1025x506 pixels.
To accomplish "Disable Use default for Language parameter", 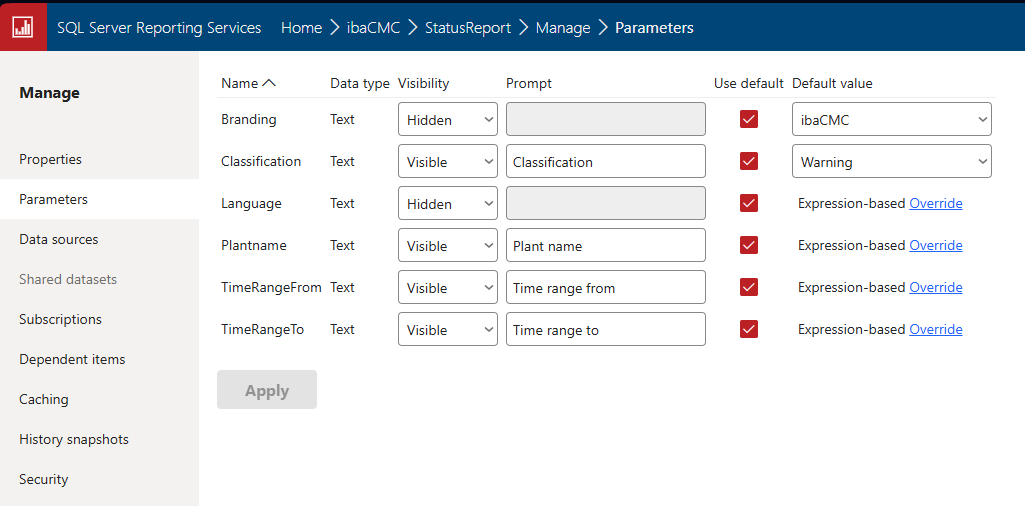I will point(749,203).
